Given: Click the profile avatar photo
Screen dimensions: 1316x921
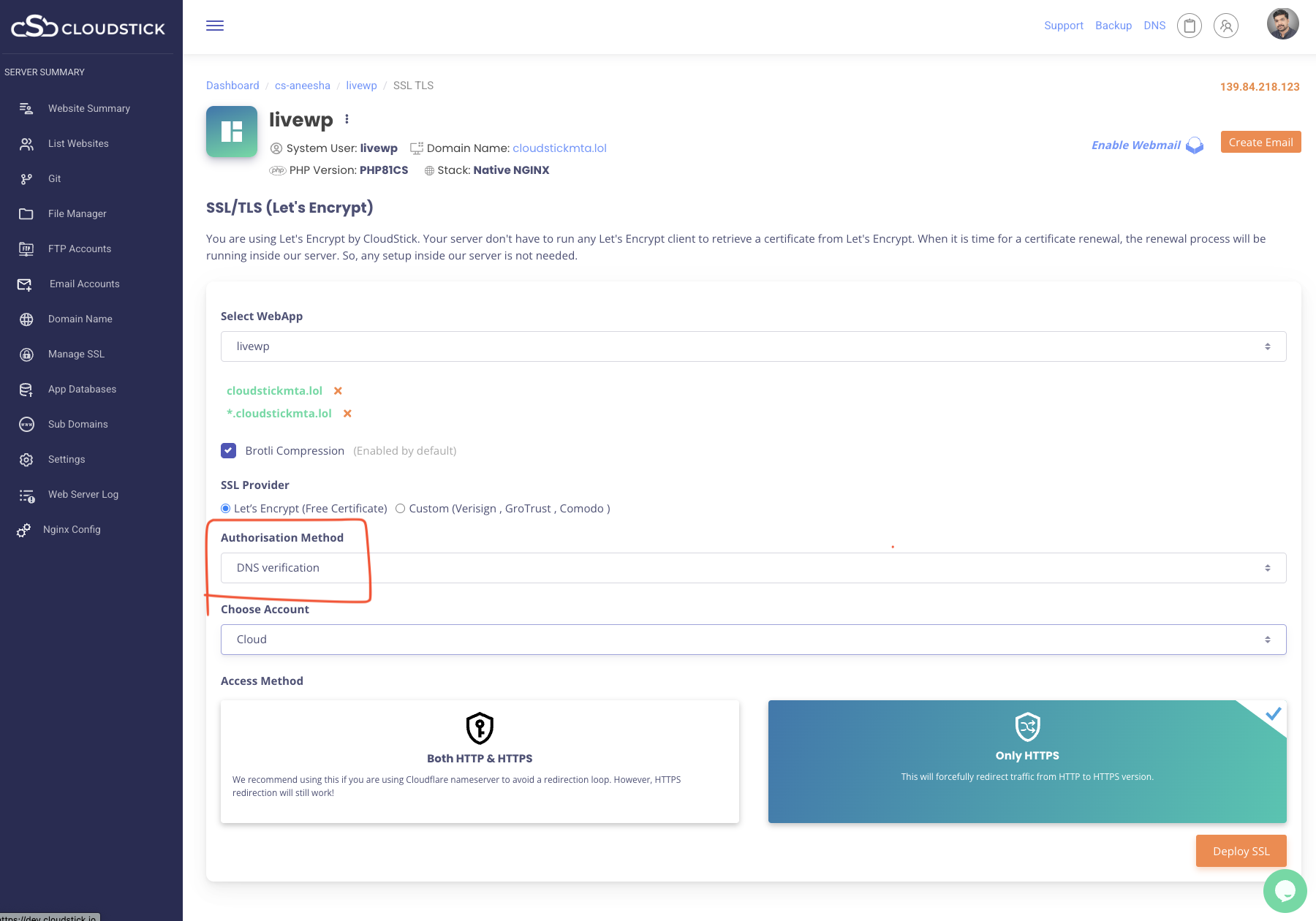Looking at the screenshot, I should coord(1282,24).
